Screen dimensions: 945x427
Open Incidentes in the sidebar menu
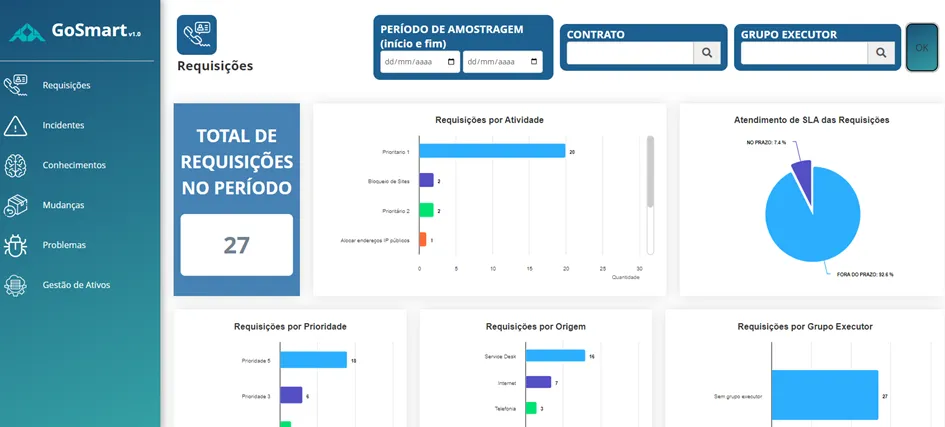click(x=63, y=125)
